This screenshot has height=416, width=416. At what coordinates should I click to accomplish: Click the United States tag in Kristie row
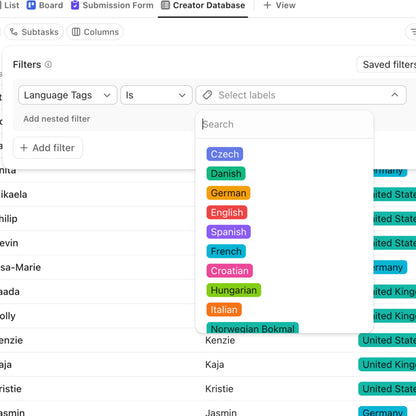click(x=387, y=389)
